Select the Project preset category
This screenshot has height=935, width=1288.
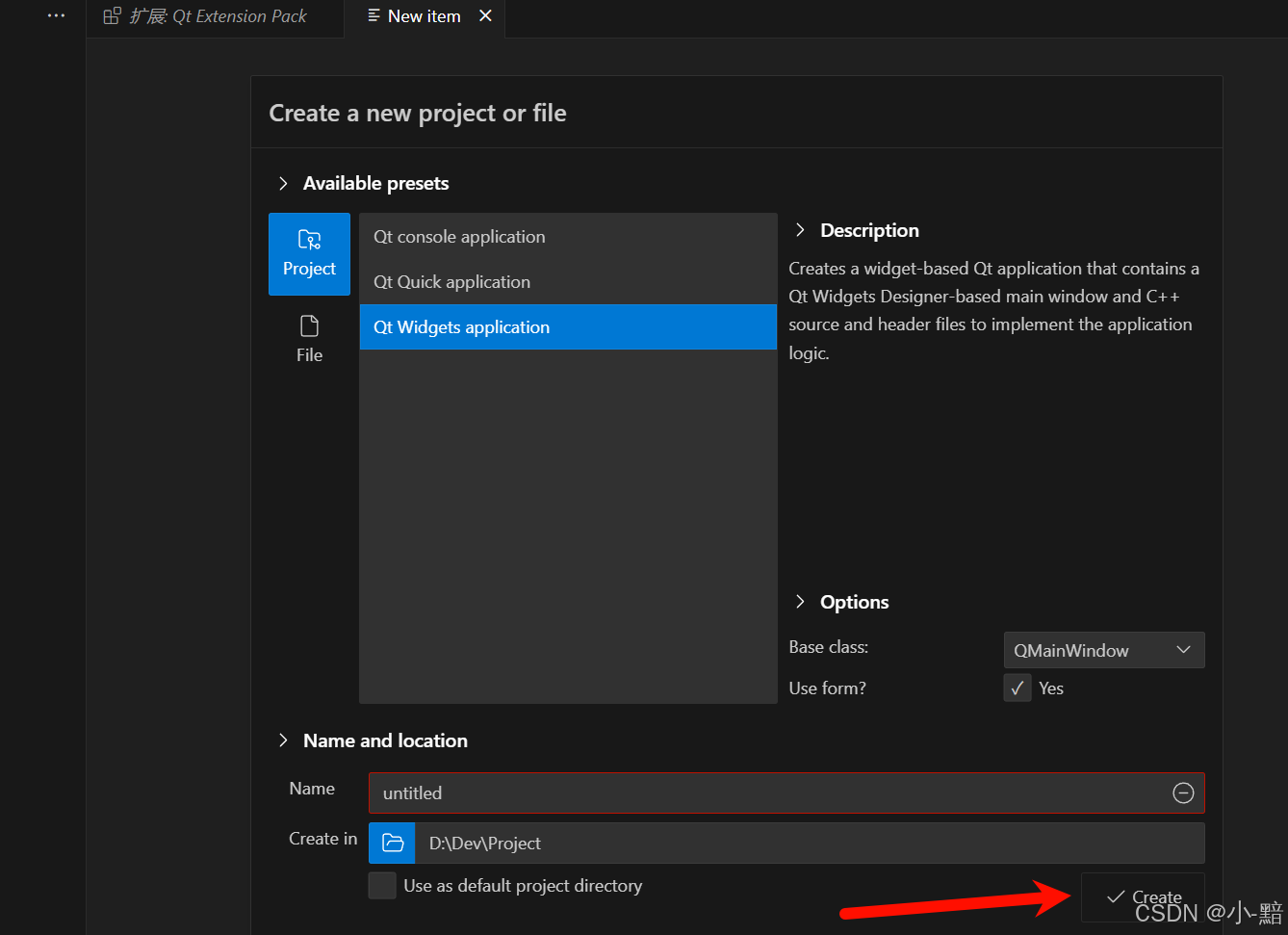(309, 254)
